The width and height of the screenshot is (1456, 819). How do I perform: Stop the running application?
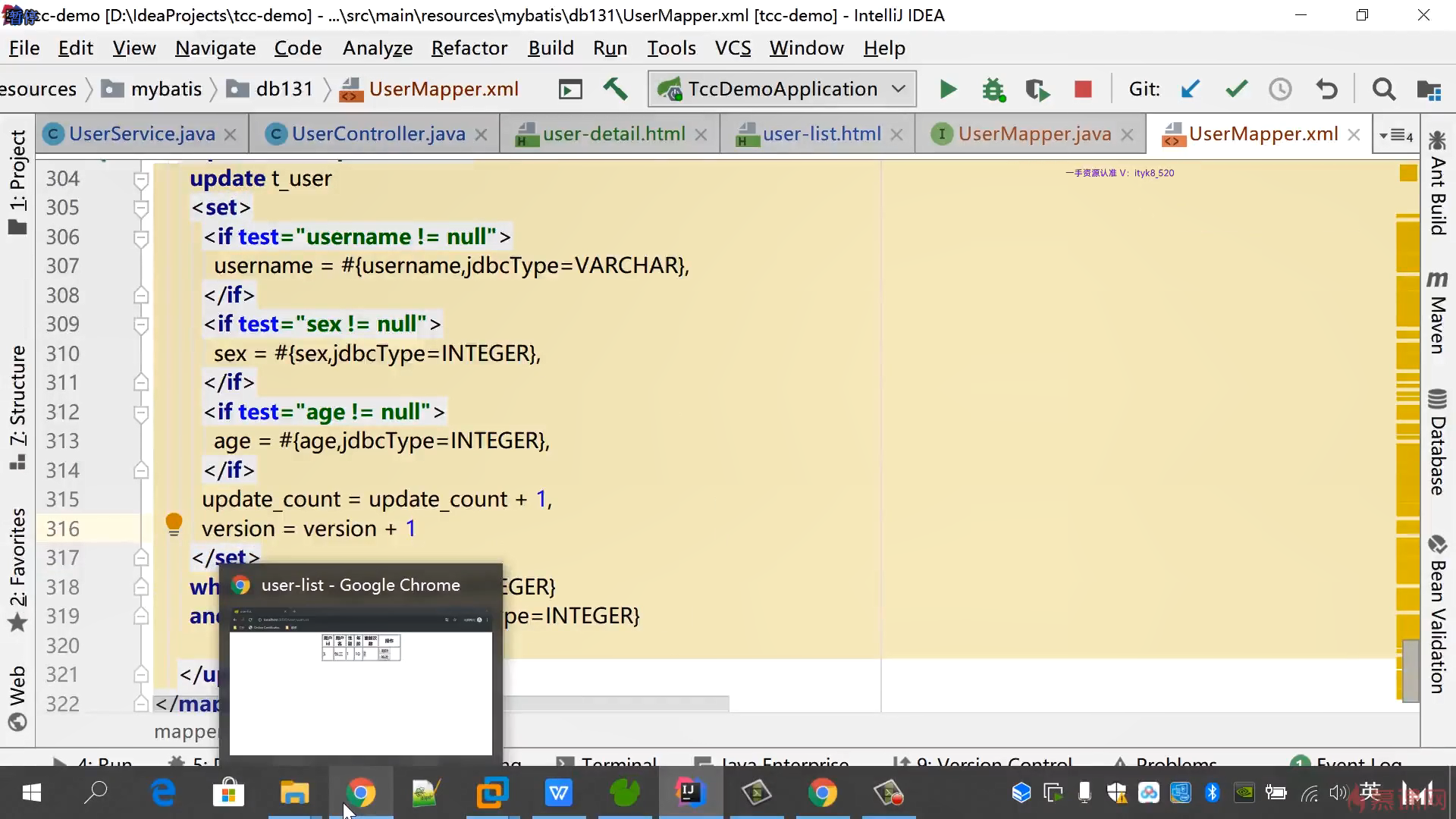tap(1083, 89)
